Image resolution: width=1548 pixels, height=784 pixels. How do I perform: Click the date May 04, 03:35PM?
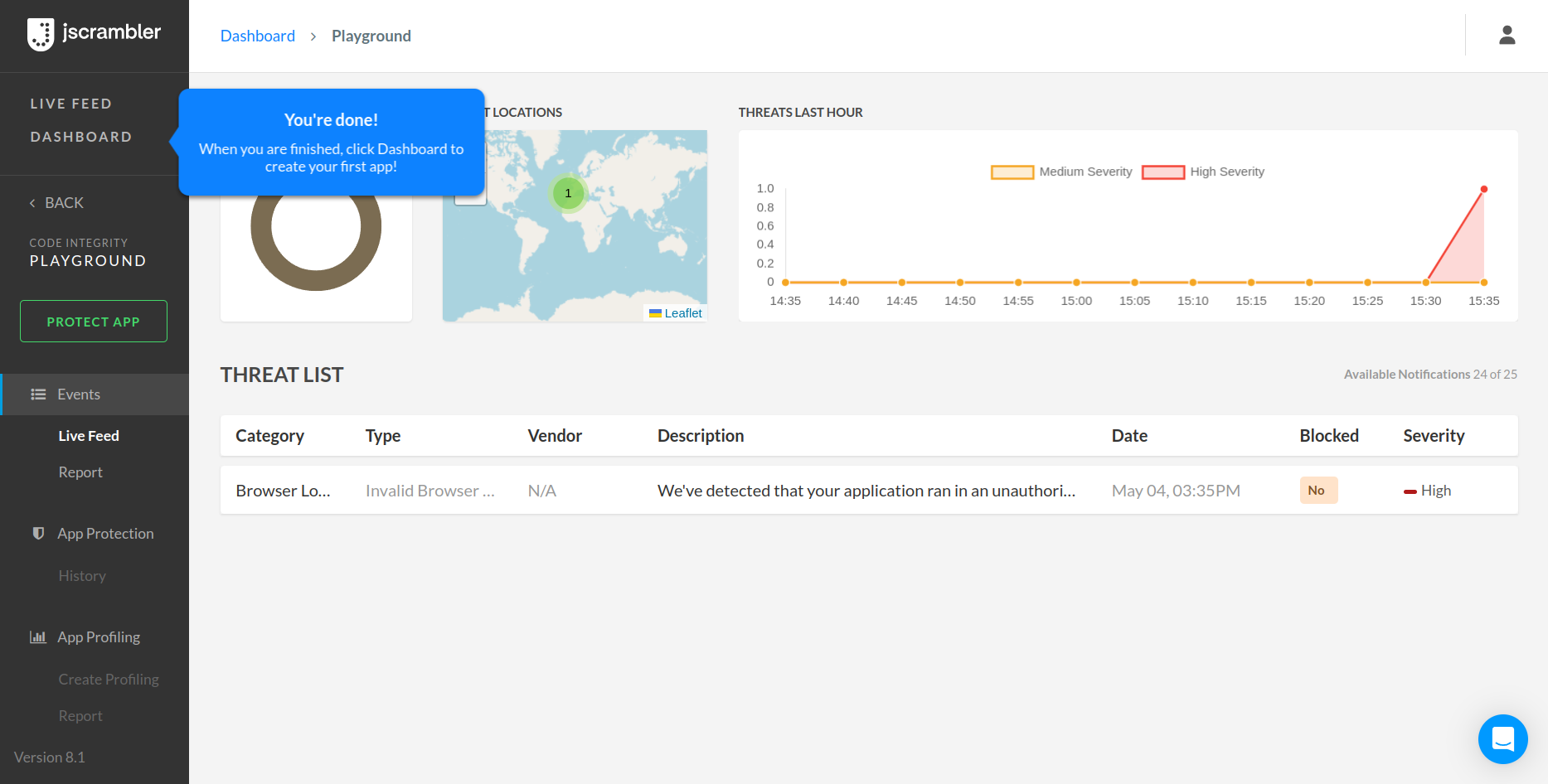click(x=1176, y=491)
